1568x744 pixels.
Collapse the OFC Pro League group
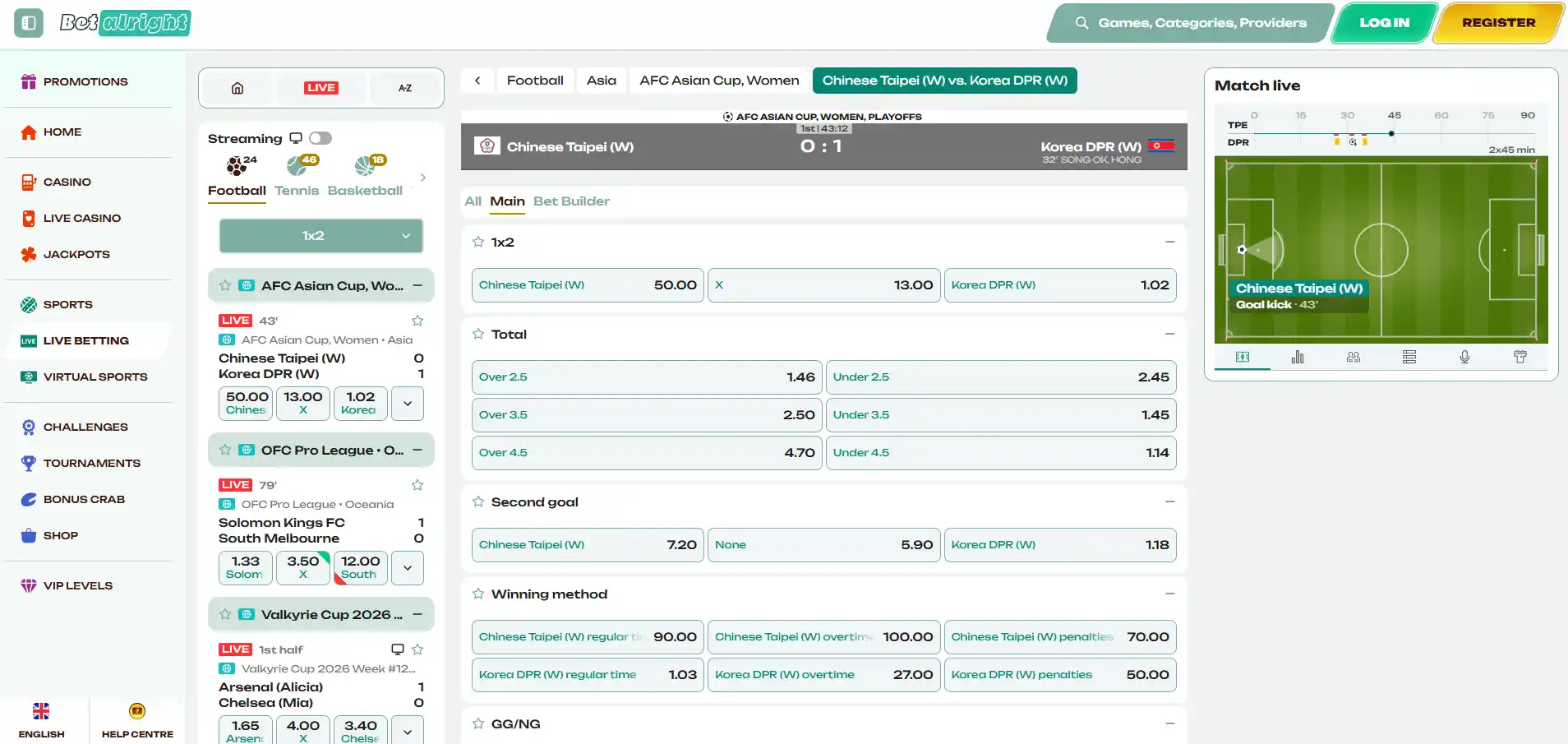417,450
